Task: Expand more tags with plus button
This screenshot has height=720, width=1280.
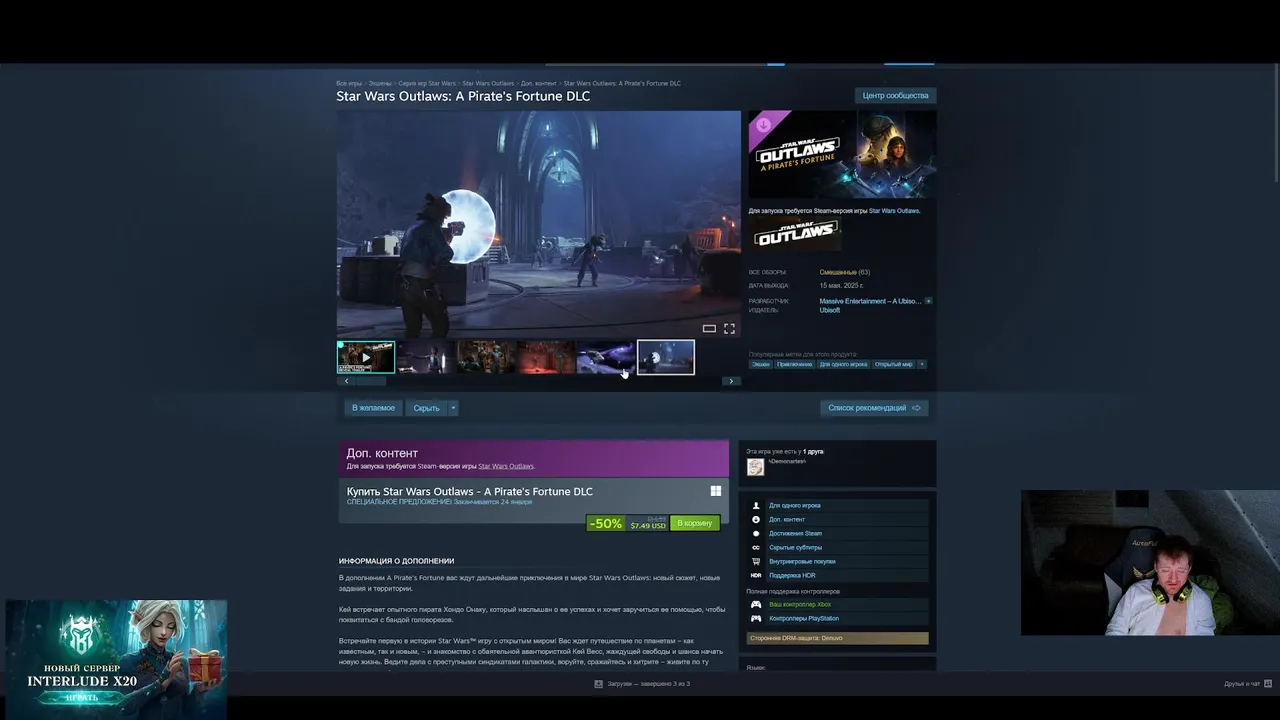Action: click(922, 364)
